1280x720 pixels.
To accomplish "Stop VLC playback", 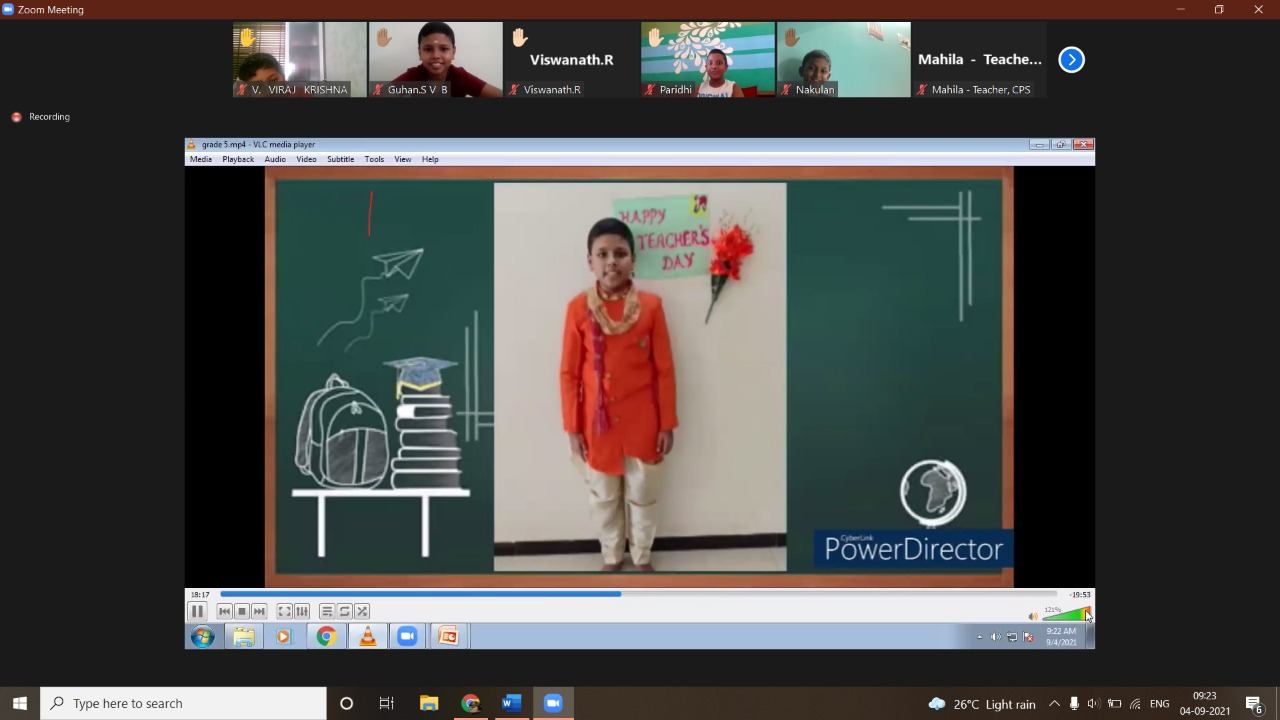I will [x=241, y=611].
